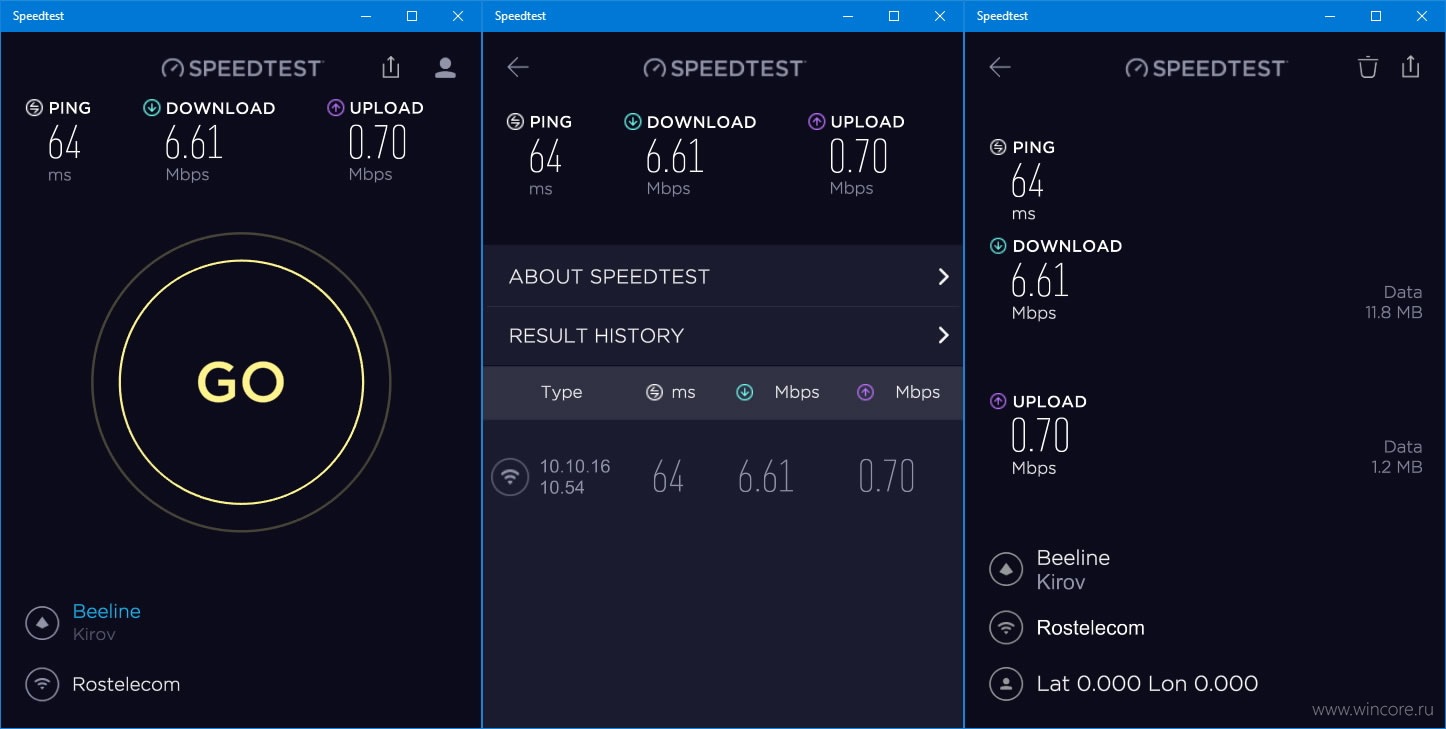Click server icon beside Beeline in left window
The height and width of the screenshot is (729, 1446).
click(x=42, y=623)
